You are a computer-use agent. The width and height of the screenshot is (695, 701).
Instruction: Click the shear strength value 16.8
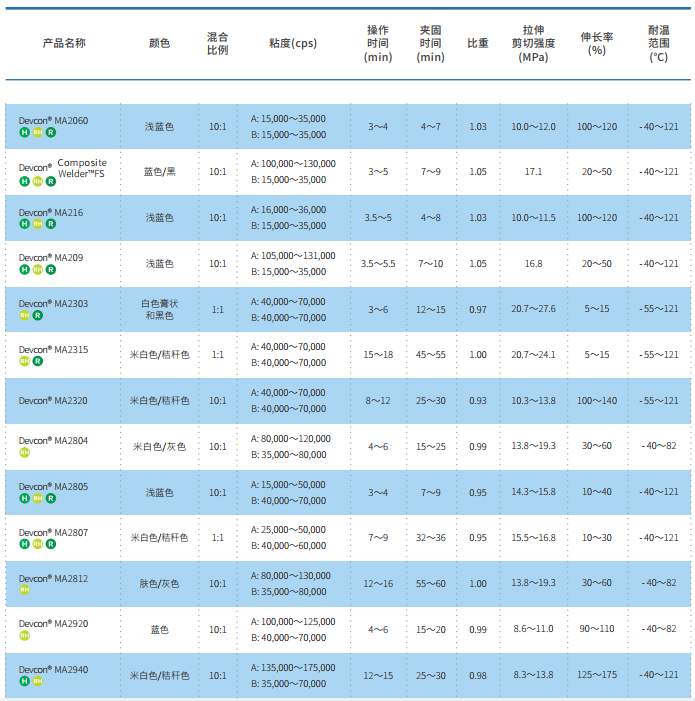coord(534,264)
